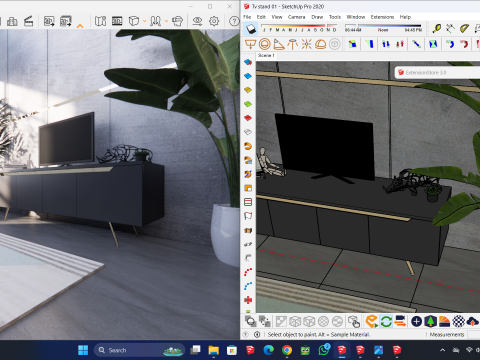Select the Protractor tool
The width and height of the screenshot is (480, 360).
pos(464,29)
